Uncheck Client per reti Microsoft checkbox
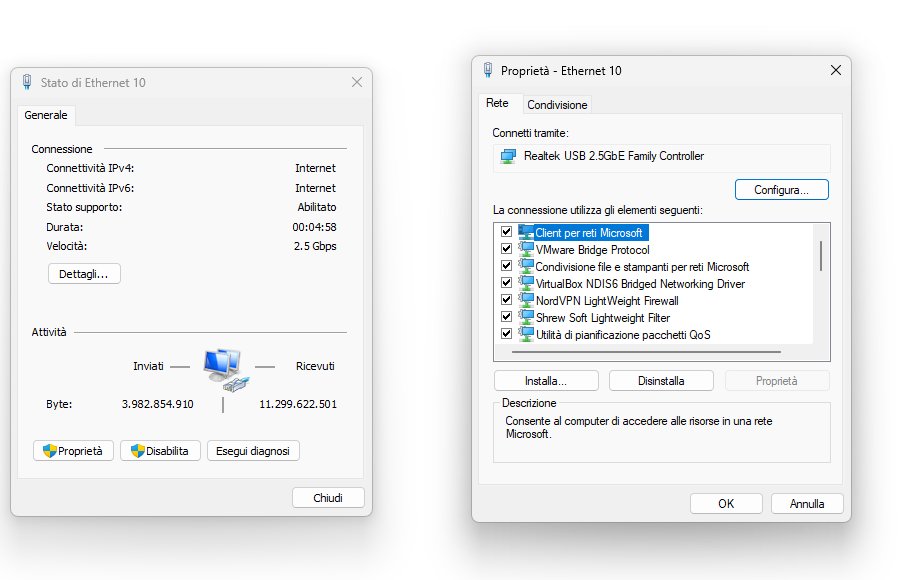This screenshot has width=919, height=580. (x=506, y=232)
